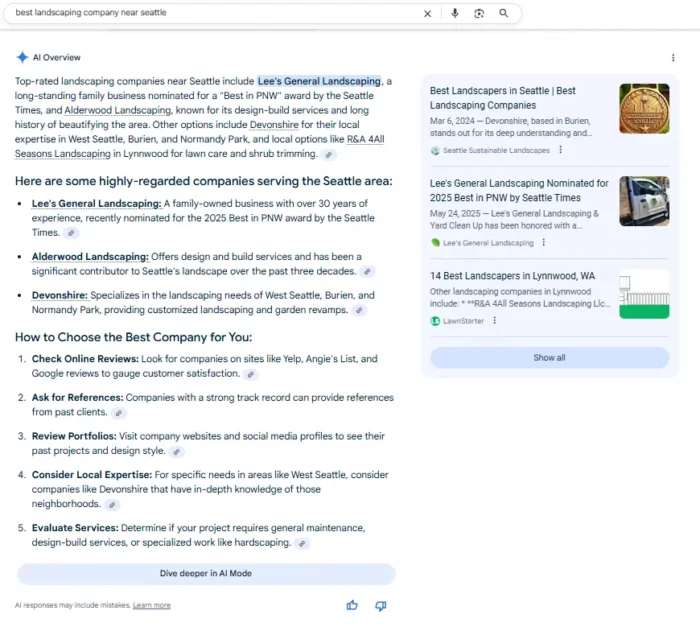Click the magnifying glass search icon
The height and width of the screenshot is (631, 700).
click(x=503, y=14)
